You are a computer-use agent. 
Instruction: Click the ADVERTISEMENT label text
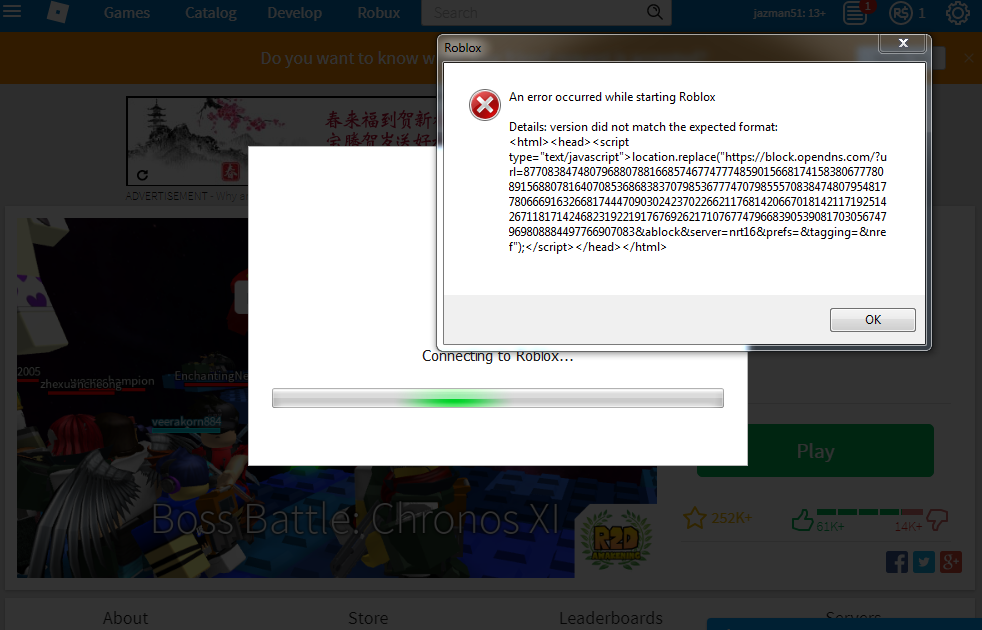[166, 196]
